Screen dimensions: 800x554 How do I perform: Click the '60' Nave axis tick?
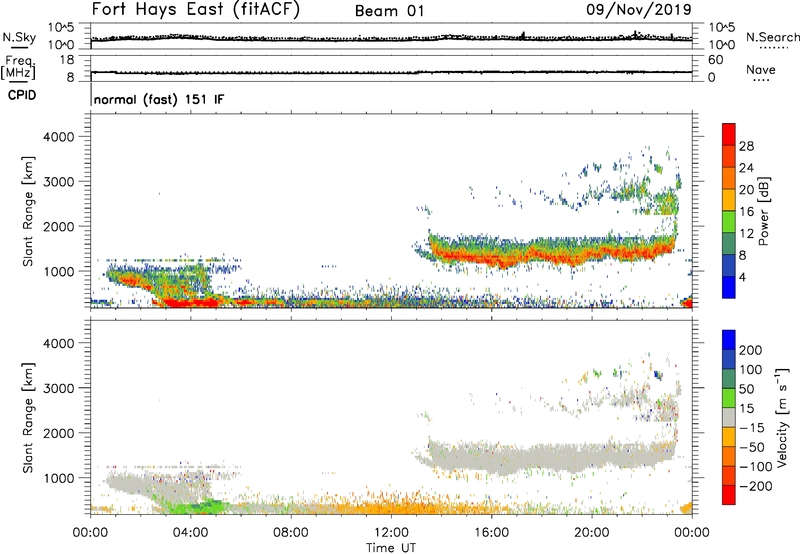715,60
